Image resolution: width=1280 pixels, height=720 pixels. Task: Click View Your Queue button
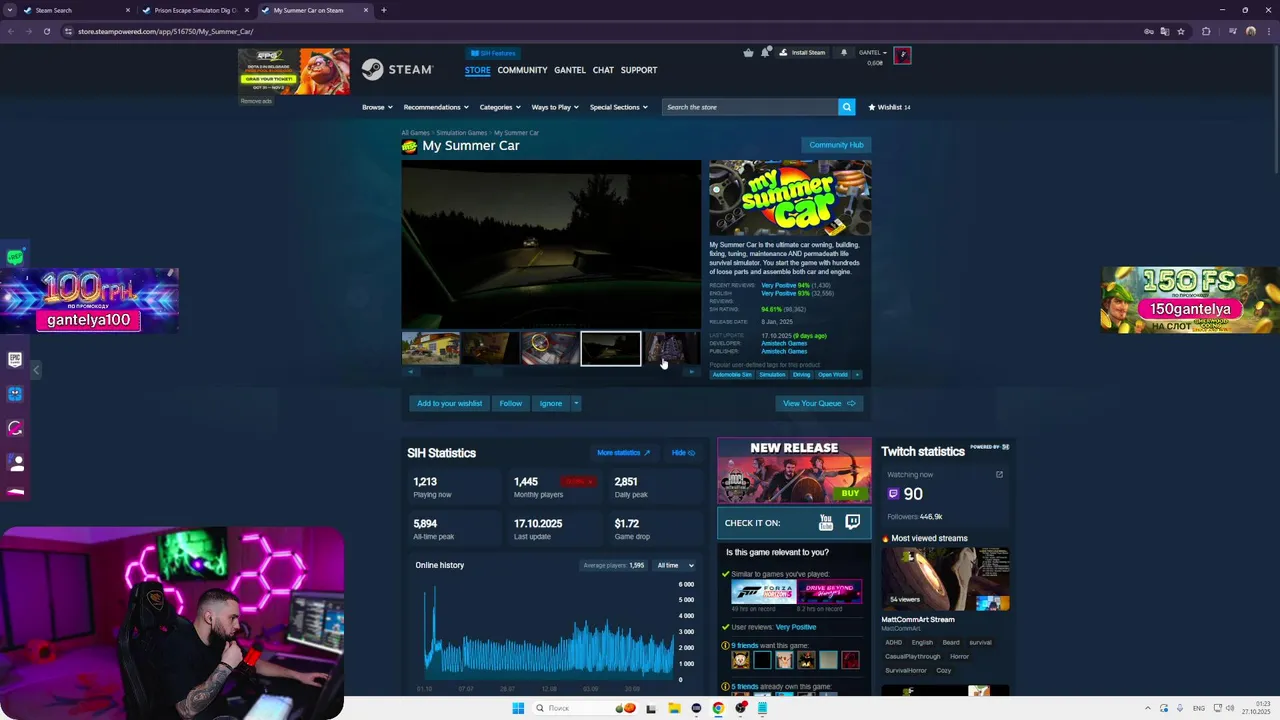point(819,403)
